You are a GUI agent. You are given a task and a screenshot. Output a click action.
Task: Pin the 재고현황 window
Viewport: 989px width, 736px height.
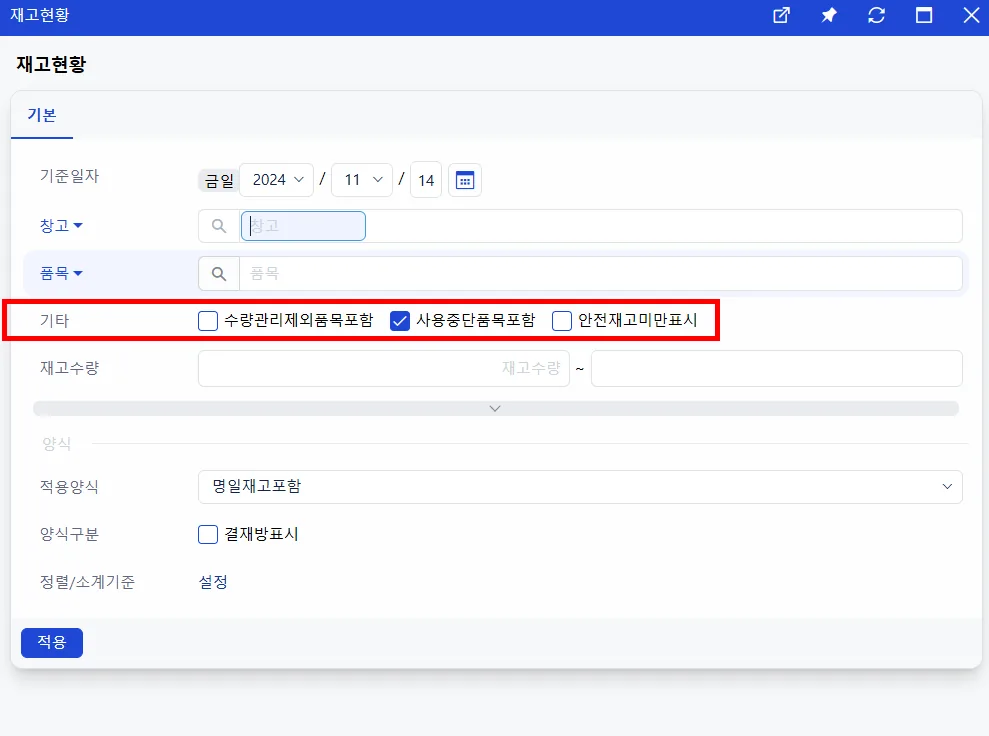tap(829, 15)
